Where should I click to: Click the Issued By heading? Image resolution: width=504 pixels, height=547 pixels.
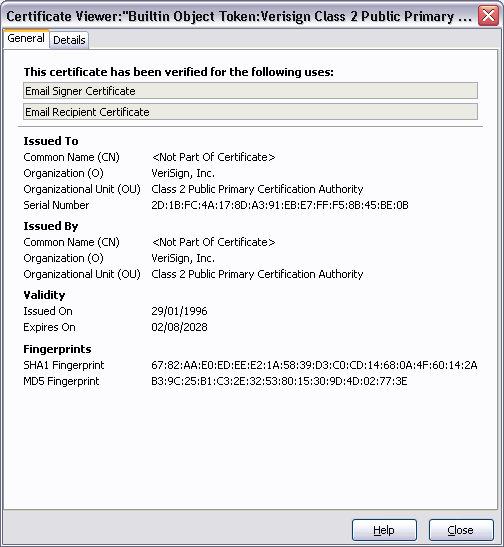point(51,226)
